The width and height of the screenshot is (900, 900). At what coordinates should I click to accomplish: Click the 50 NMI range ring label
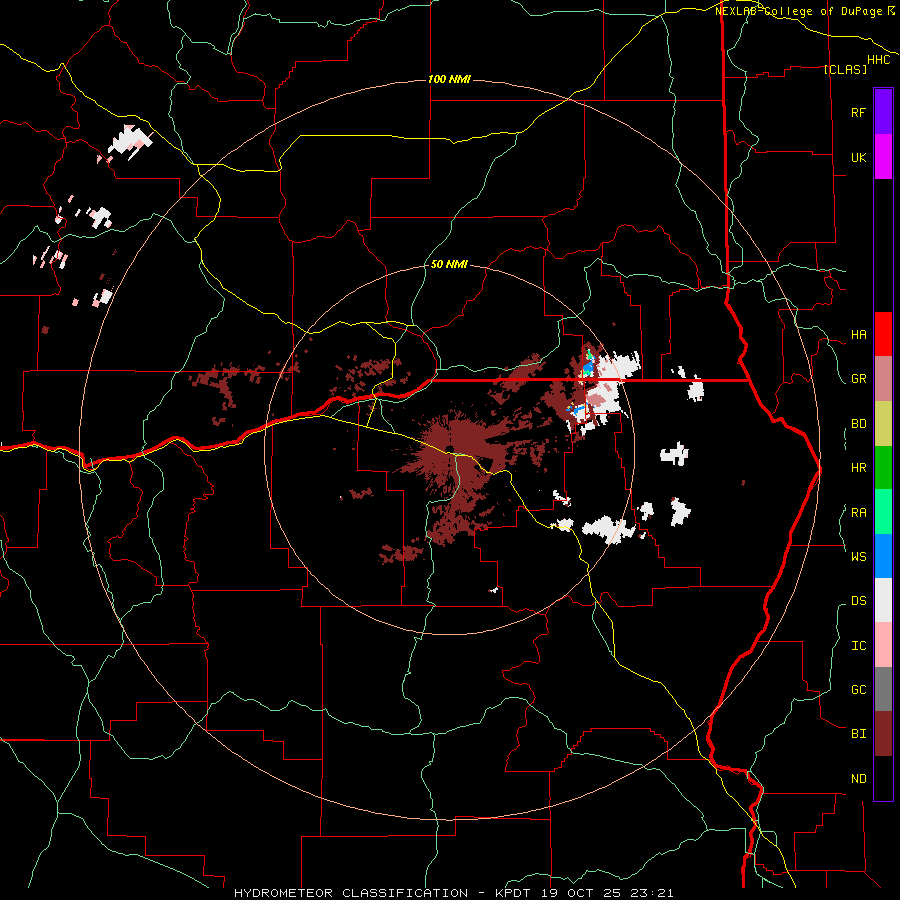pos(449,264)
